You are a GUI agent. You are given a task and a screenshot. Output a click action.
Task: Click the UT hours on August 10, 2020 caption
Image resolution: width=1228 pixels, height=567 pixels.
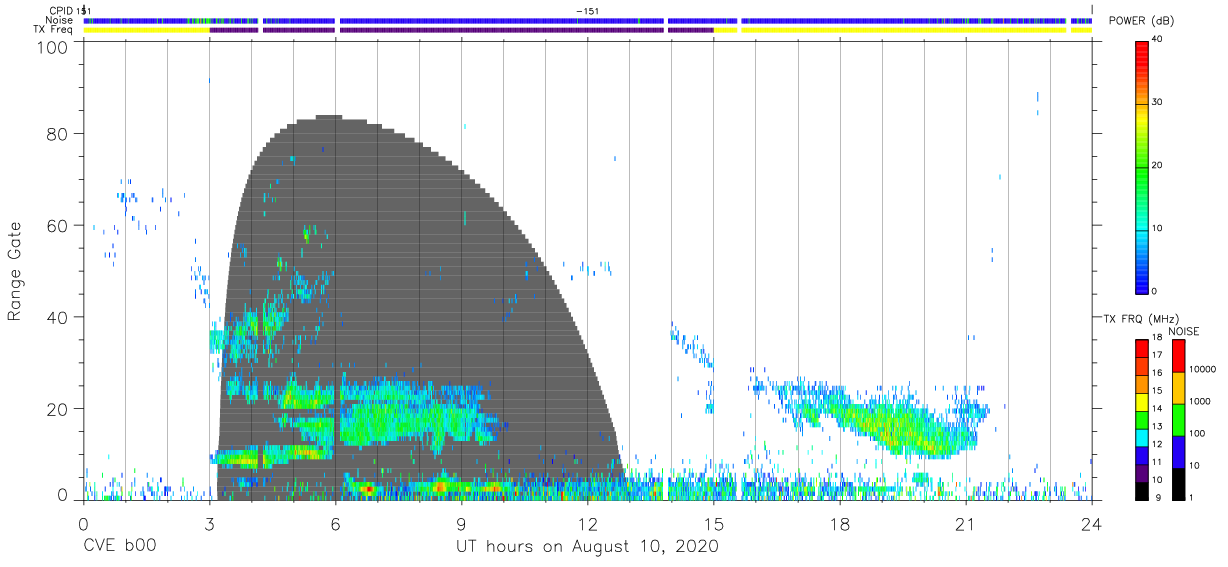[587, 547]
